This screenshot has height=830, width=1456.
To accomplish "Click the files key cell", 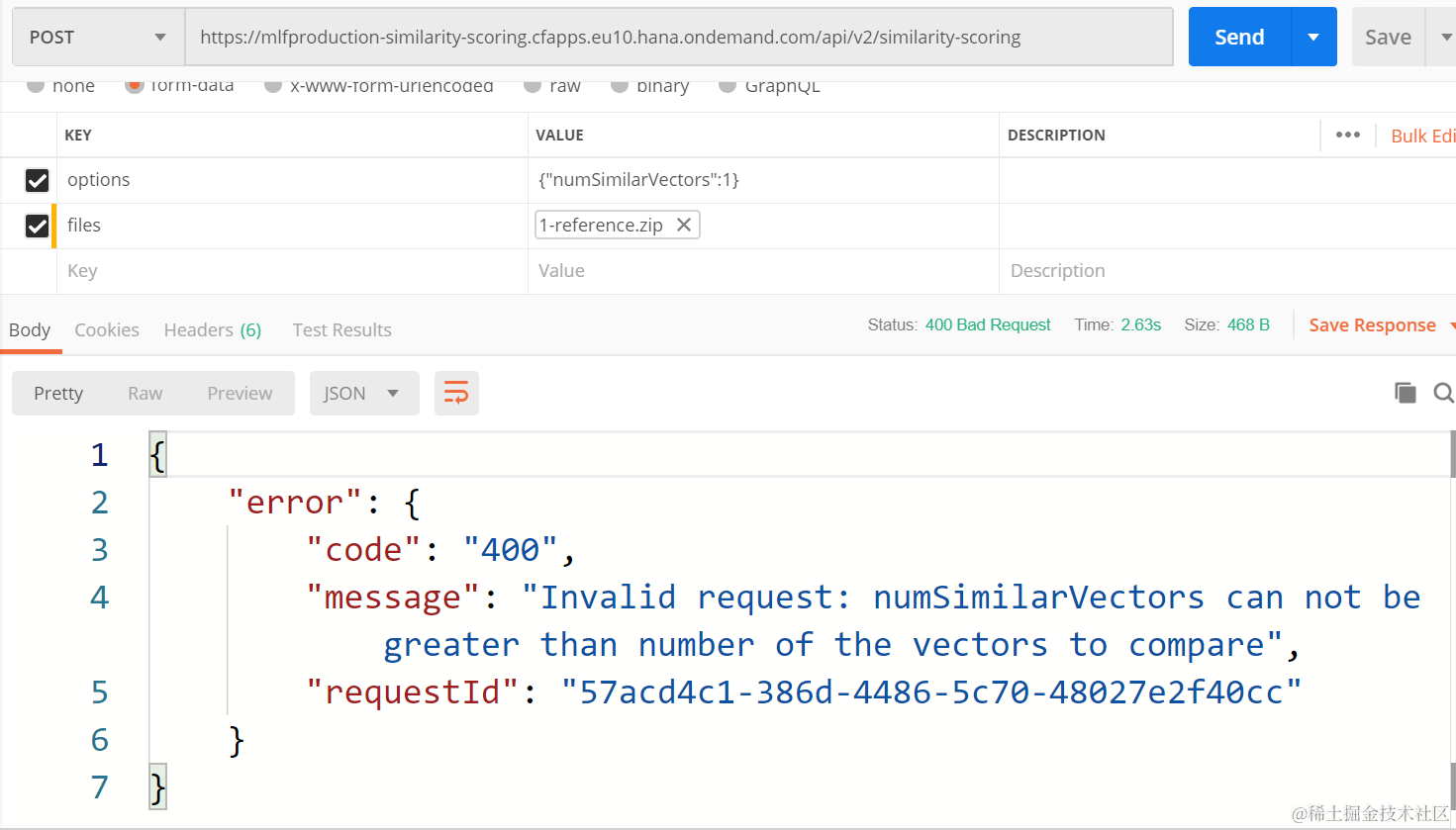I will [x=292, y=226].
